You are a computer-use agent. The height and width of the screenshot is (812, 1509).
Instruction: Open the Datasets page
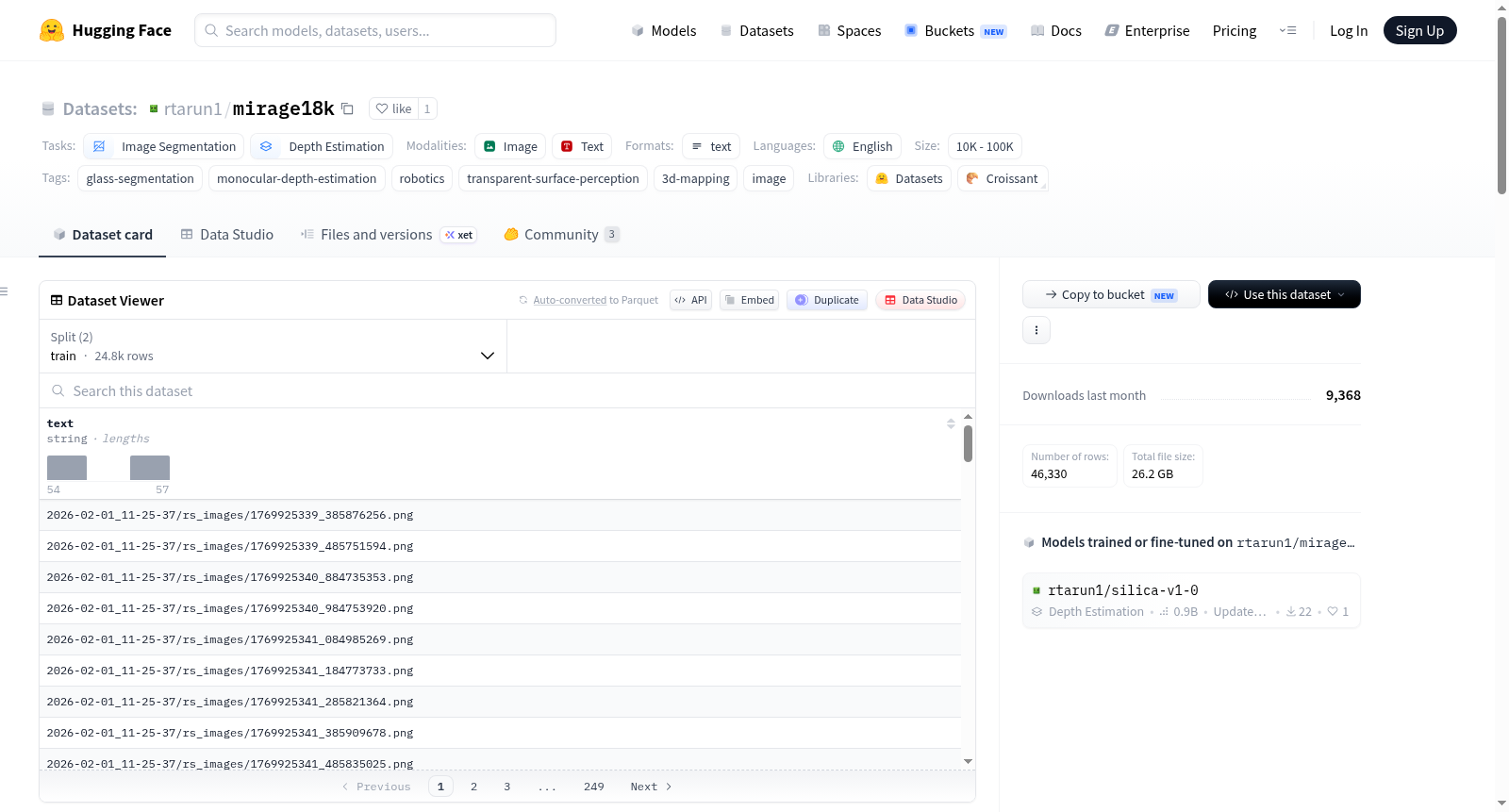click(756, 30)
